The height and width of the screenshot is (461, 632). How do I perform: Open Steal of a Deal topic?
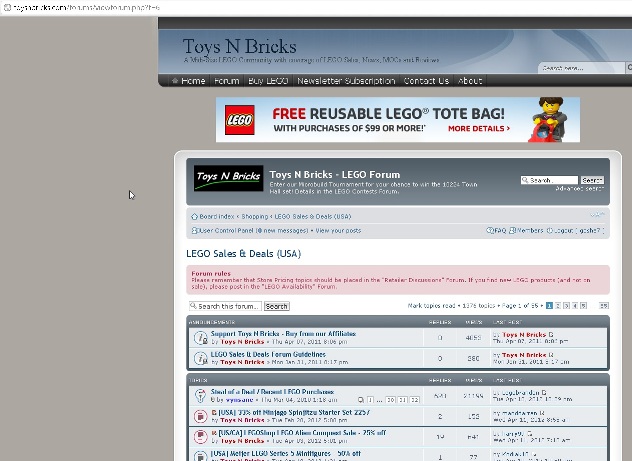(272, 392)
